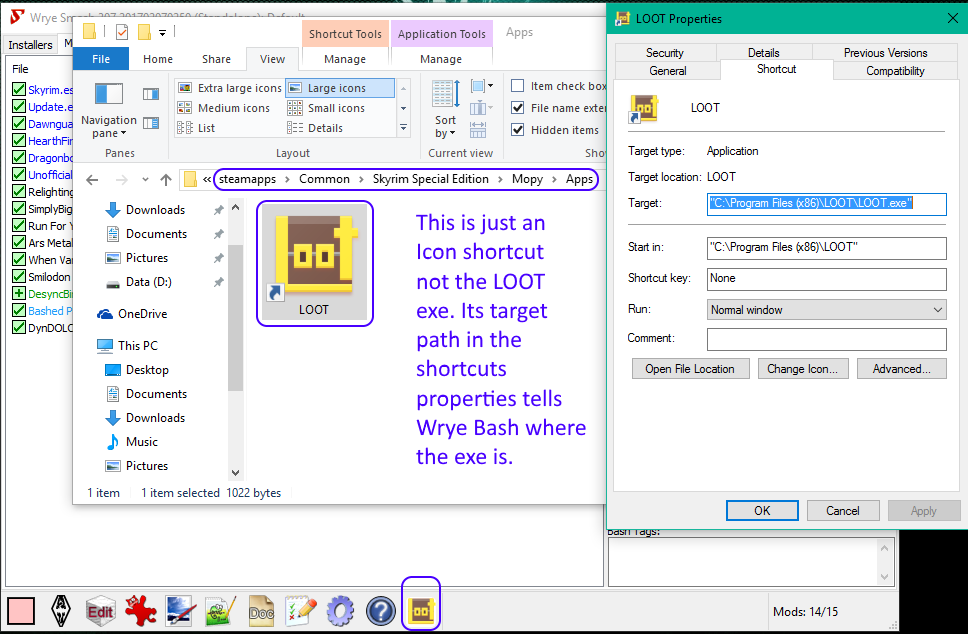Open the red Edit cube tool
The width and height of the screenshot is (968, 634).
click(x=100, y=610)
